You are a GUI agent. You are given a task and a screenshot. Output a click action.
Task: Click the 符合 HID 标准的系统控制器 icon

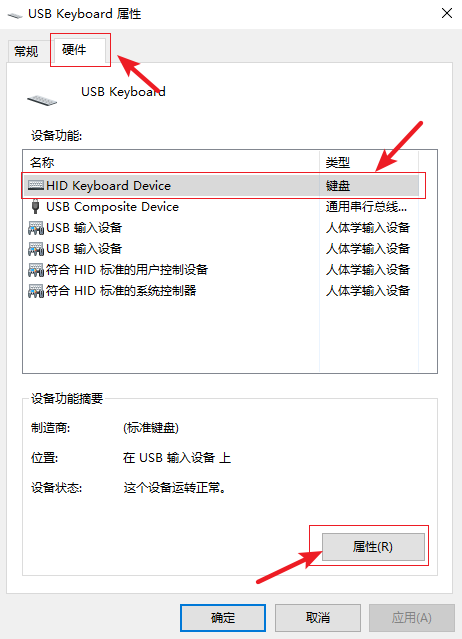[36, 291]
